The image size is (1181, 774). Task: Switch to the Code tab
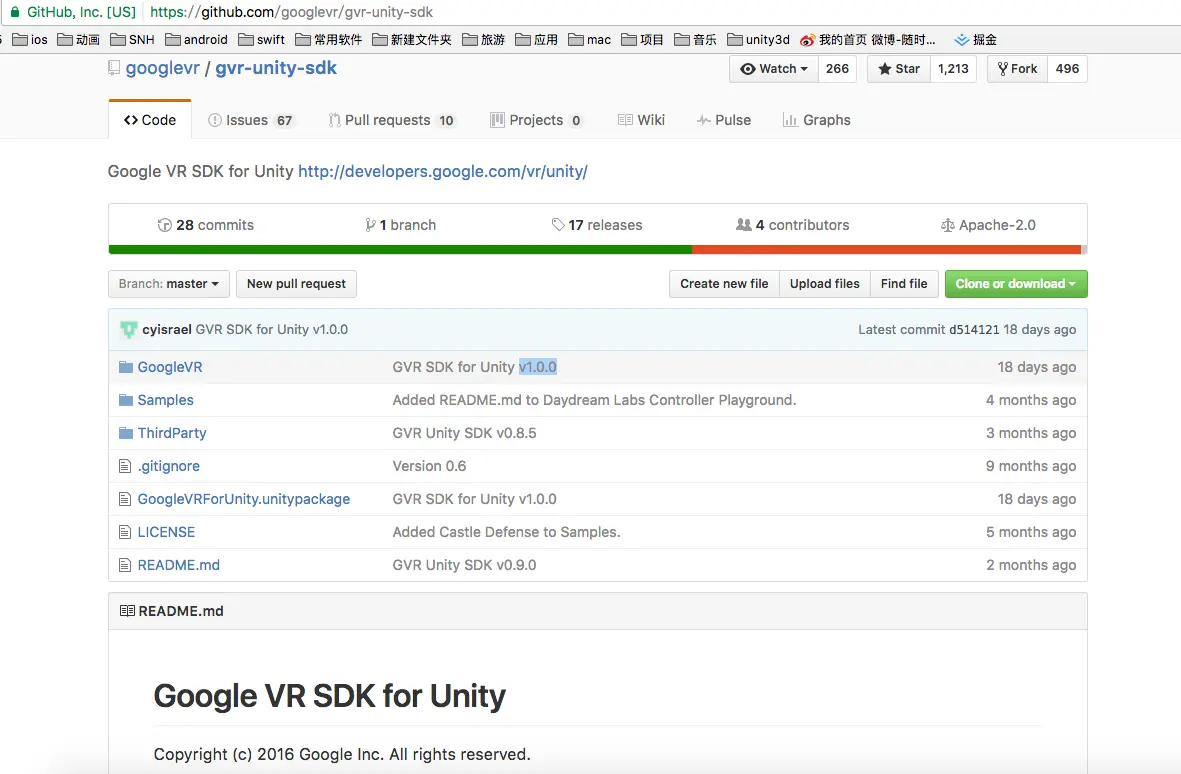(x=150, y=120)
